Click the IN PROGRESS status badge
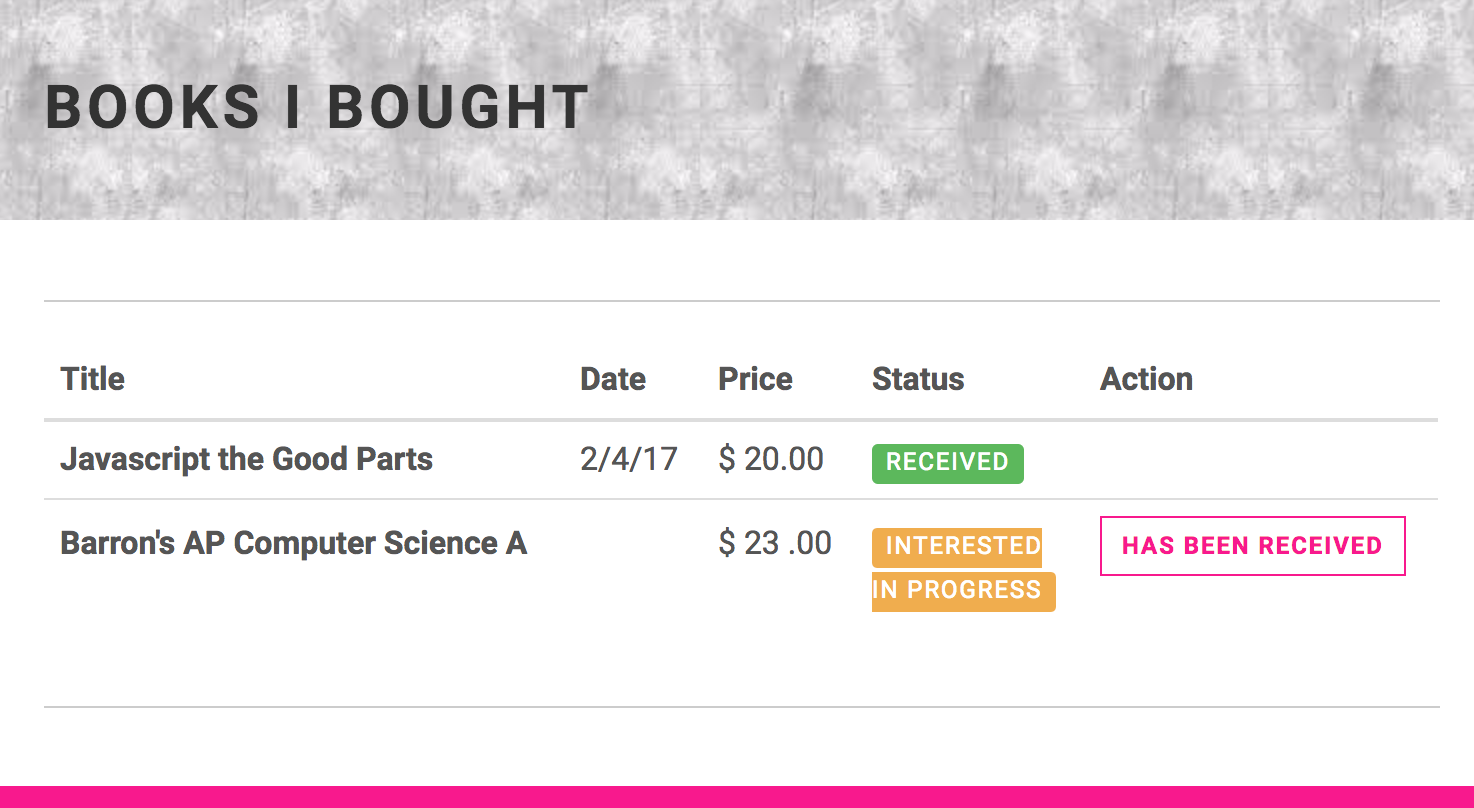Viewport: 1474px width, 808px height. point(963,591)
